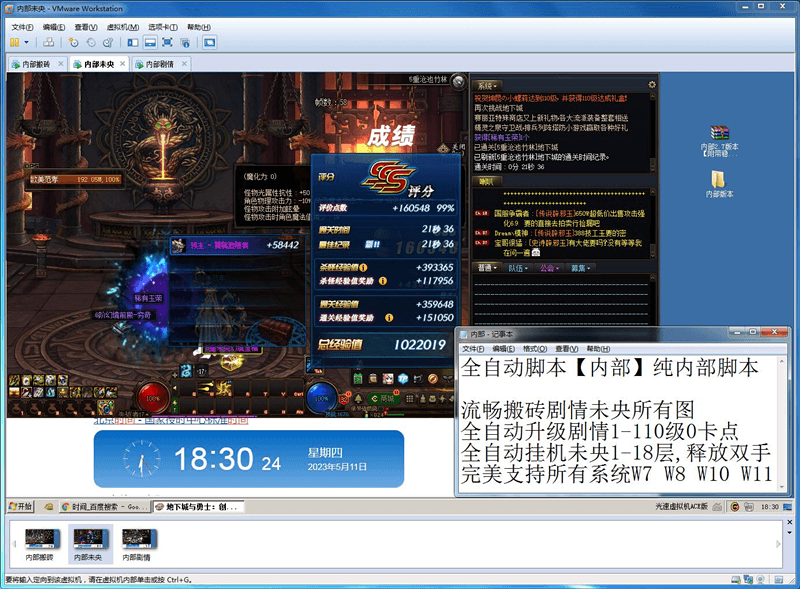The height and width of the screenshot is (589, 800).
Task: Click the blue MP orb showing 100%
Action: 321,398
